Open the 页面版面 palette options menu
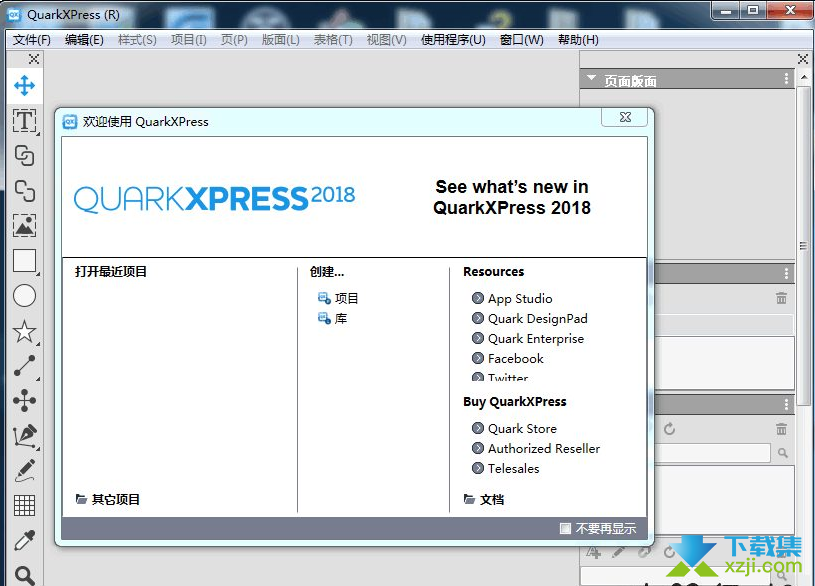This screenshot has width=815, height=586. click(x=786, y=79)
